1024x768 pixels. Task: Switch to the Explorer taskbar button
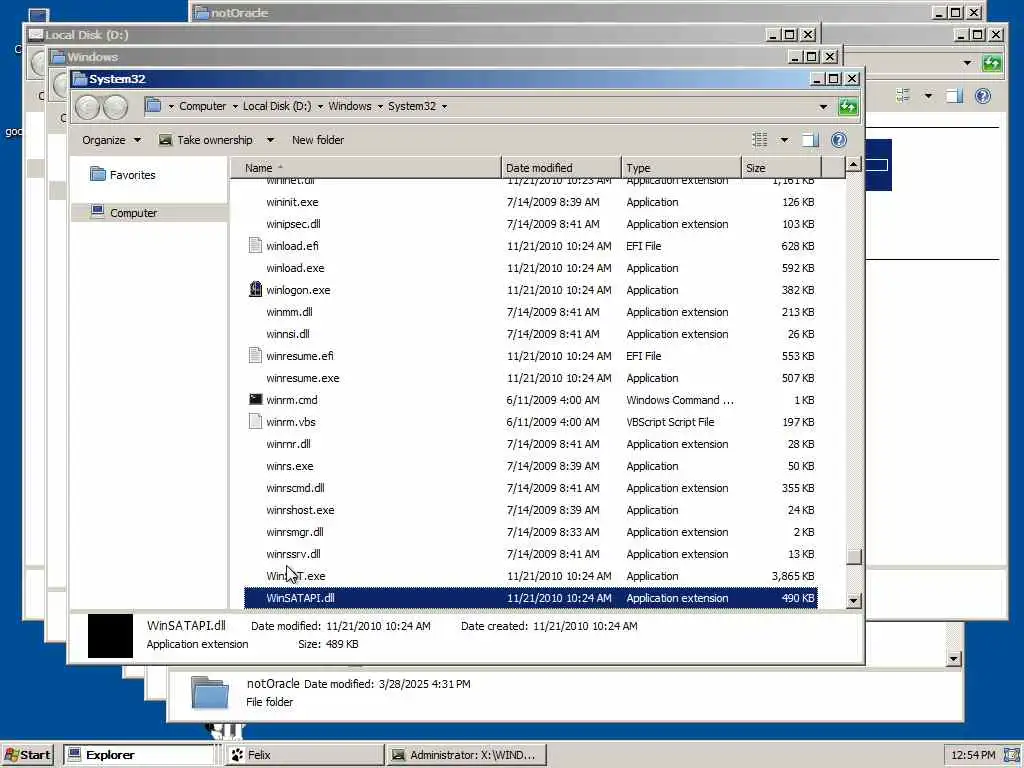click(x=139, y=755)
